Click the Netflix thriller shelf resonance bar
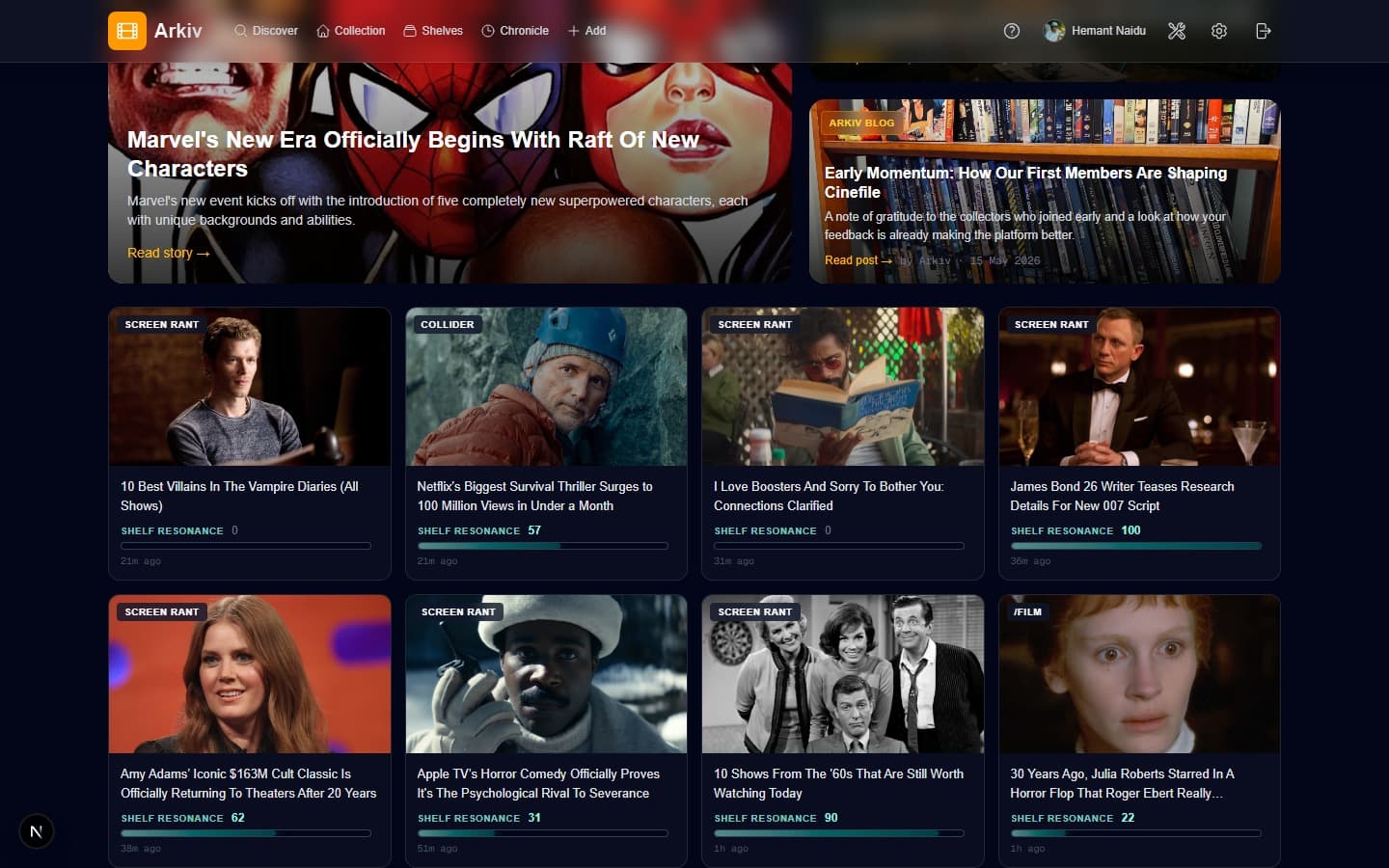1389x868 pixels. click(x=543, y=546)
